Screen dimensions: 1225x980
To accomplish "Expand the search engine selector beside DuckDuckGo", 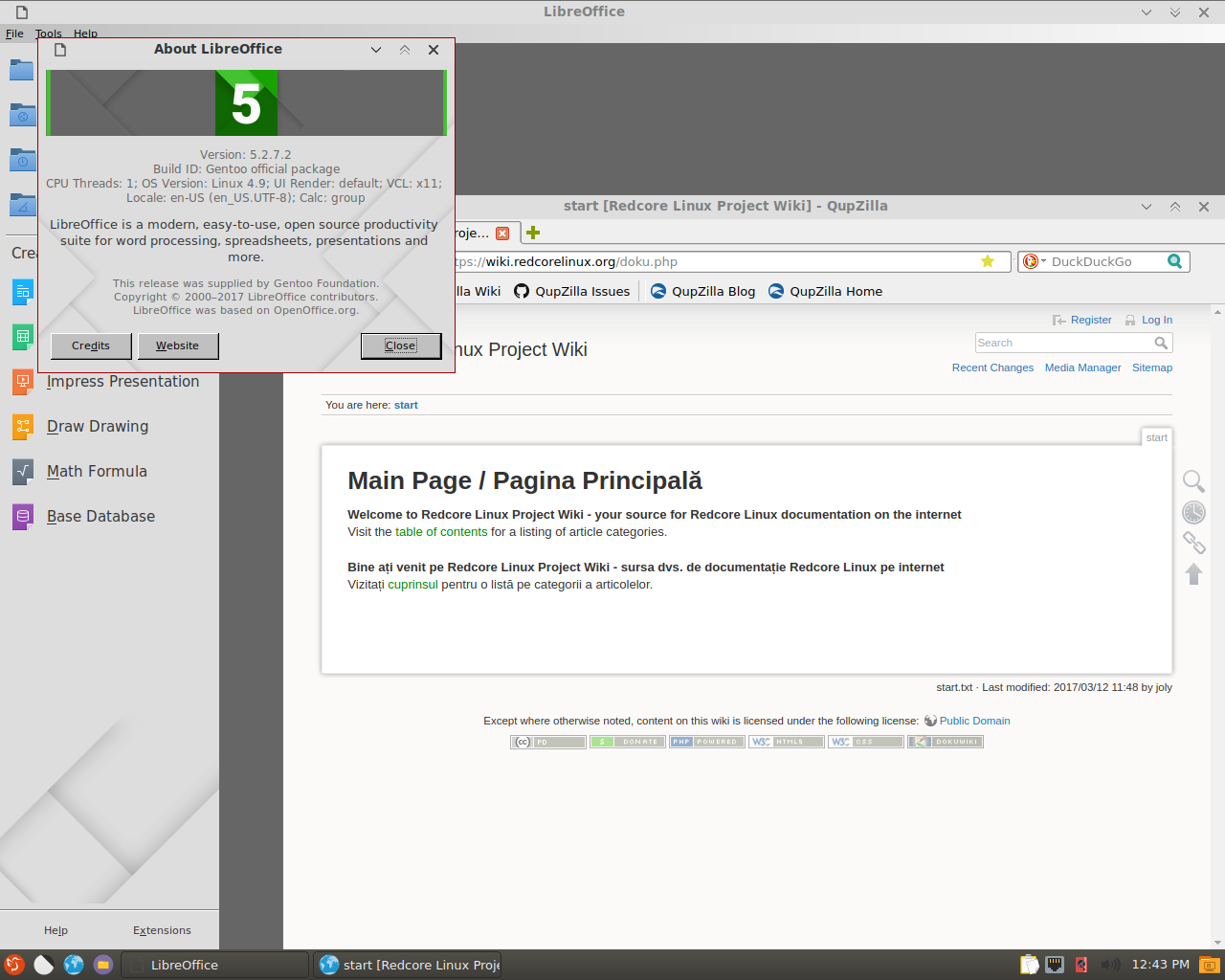I will (1034, 261).
